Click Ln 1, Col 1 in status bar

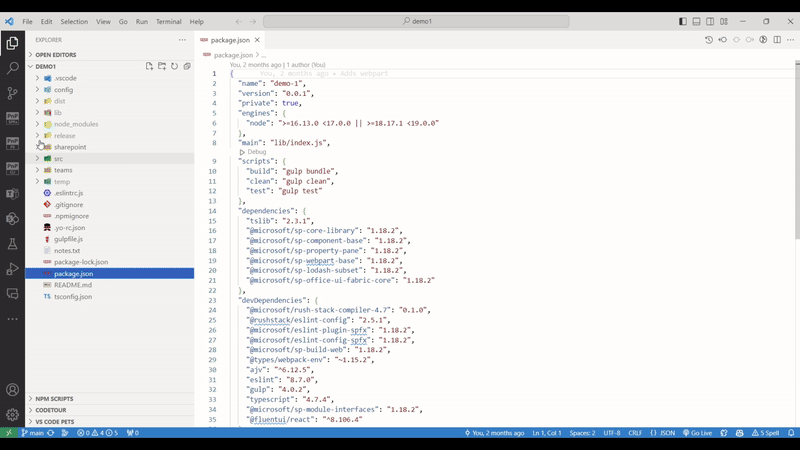tap(546, 433)
